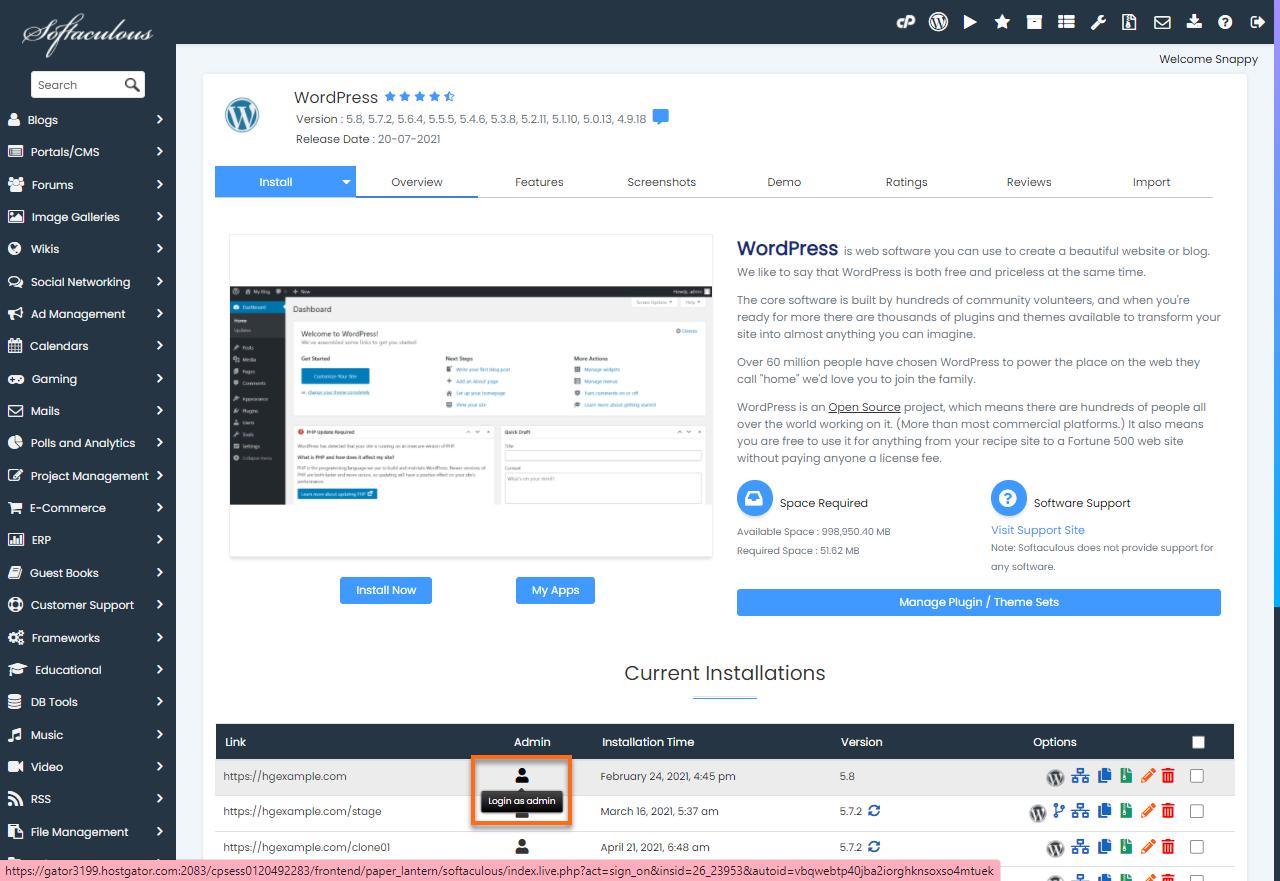Screen dimensions: 1280x881
Task: Expand the Blogs sidebar category
Action: 87,119
